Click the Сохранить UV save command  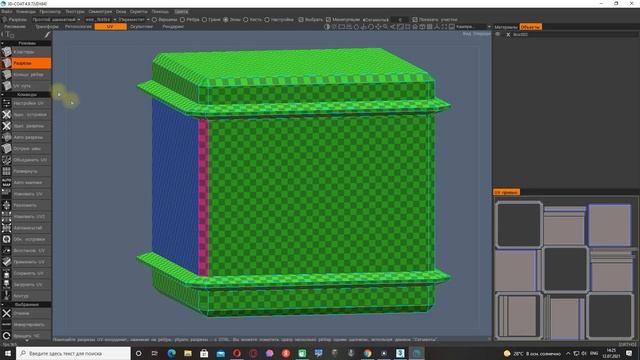coord(26,273)
